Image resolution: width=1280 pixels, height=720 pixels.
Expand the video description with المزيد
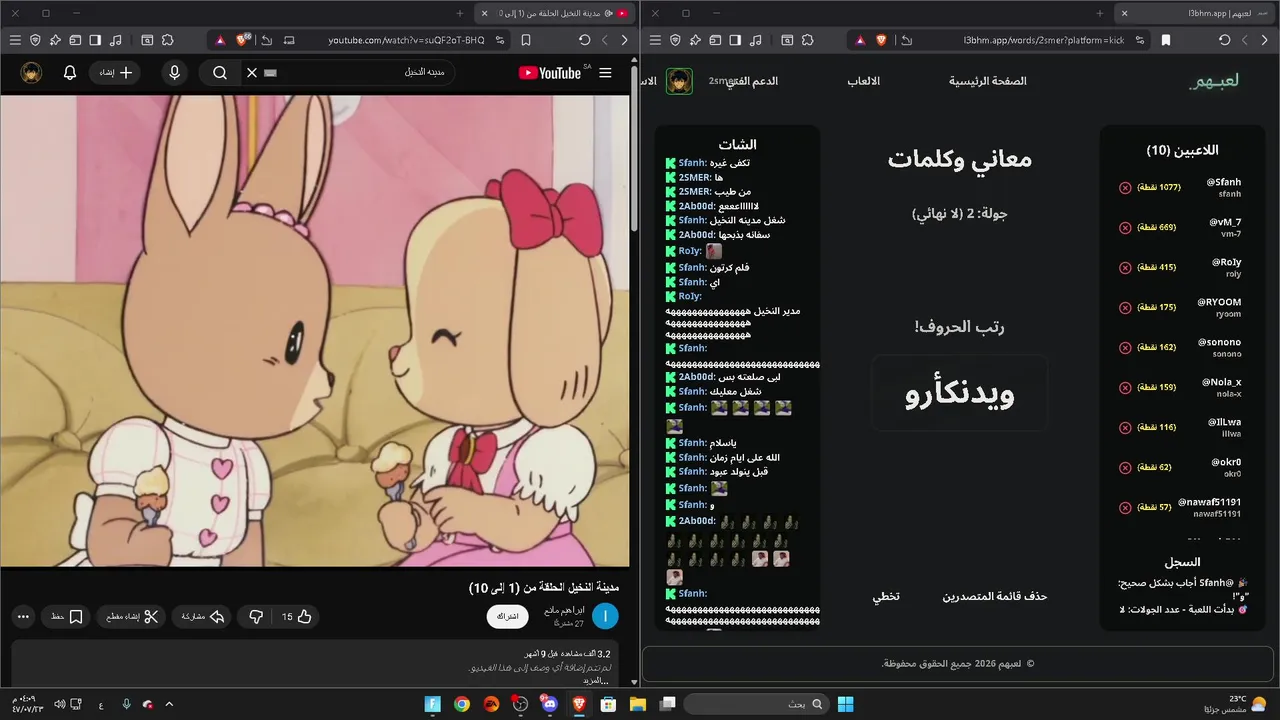(596, 680)
